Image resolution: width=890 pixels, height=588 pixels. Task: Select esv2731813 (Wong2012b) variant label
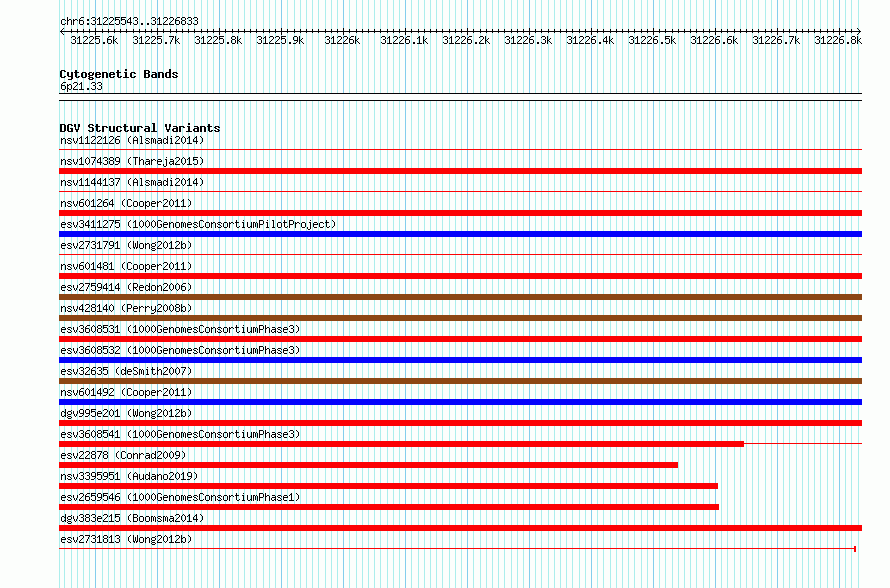pyautogui.click(x=126, y=539)
